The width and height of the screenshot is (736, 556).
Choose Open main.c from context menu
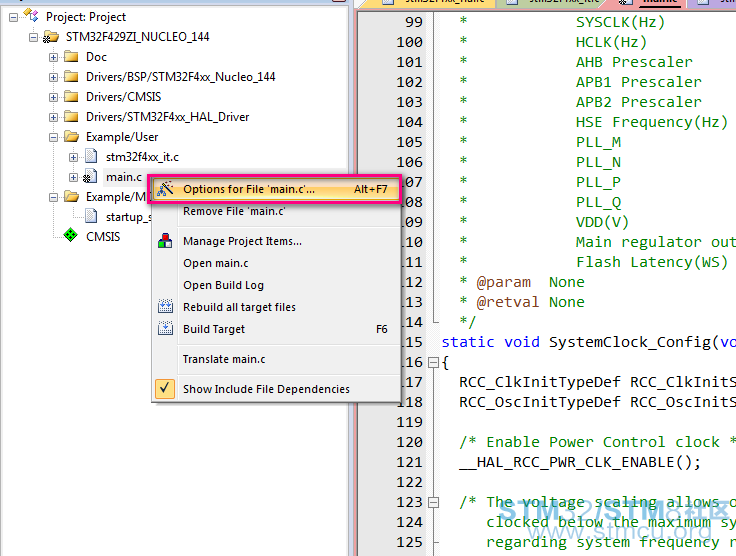click(x=276, y=263)
